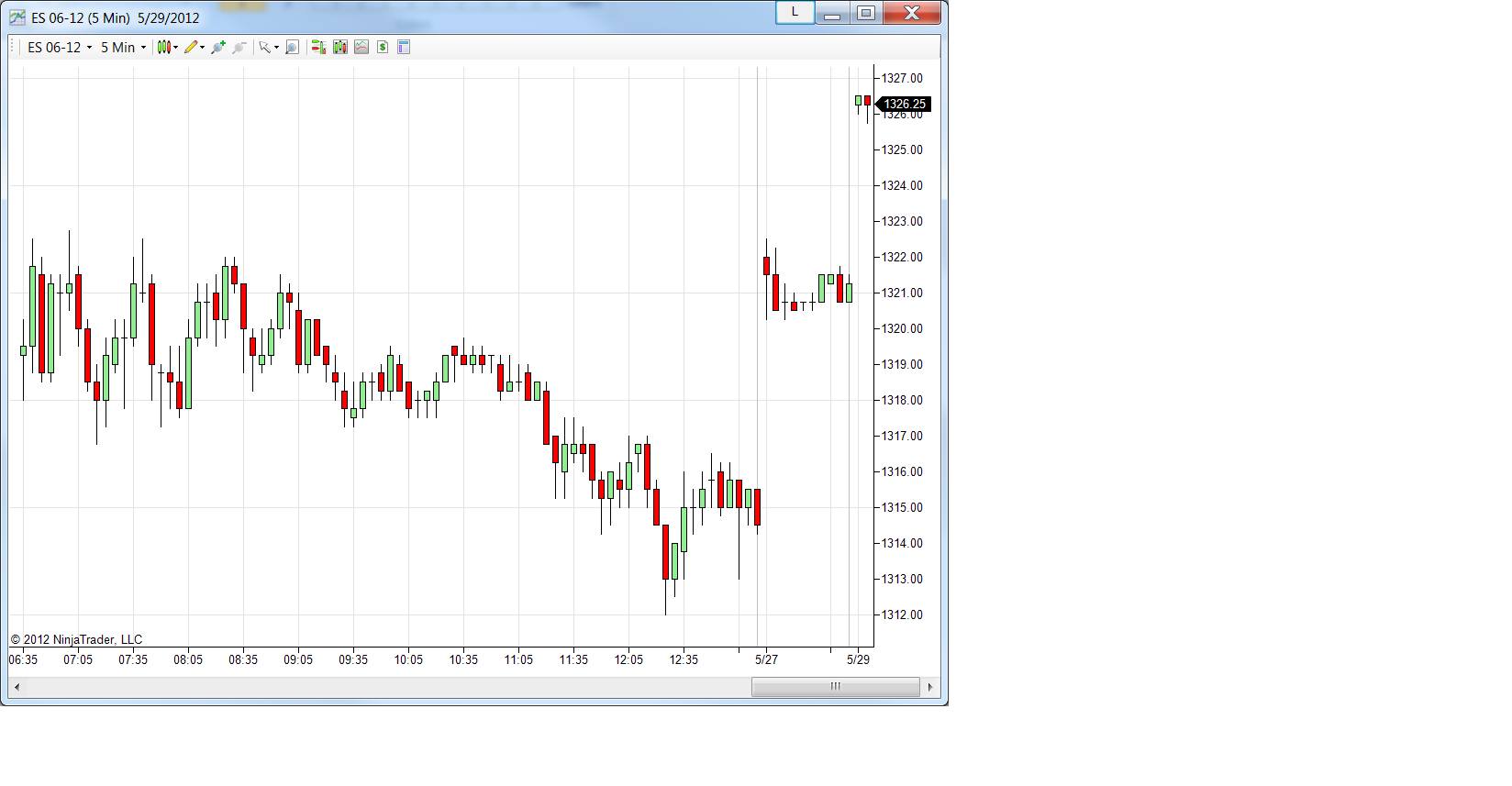Click the horizontal scrollbar's right arrow
Viewport: 1512px width, 786px height.
tap(930, 687)
